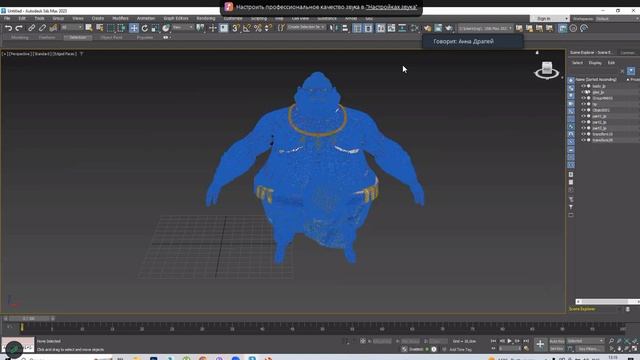Choose the Bind to Space Warp tool
Screen dimensions: 640x360
point(53,28)
